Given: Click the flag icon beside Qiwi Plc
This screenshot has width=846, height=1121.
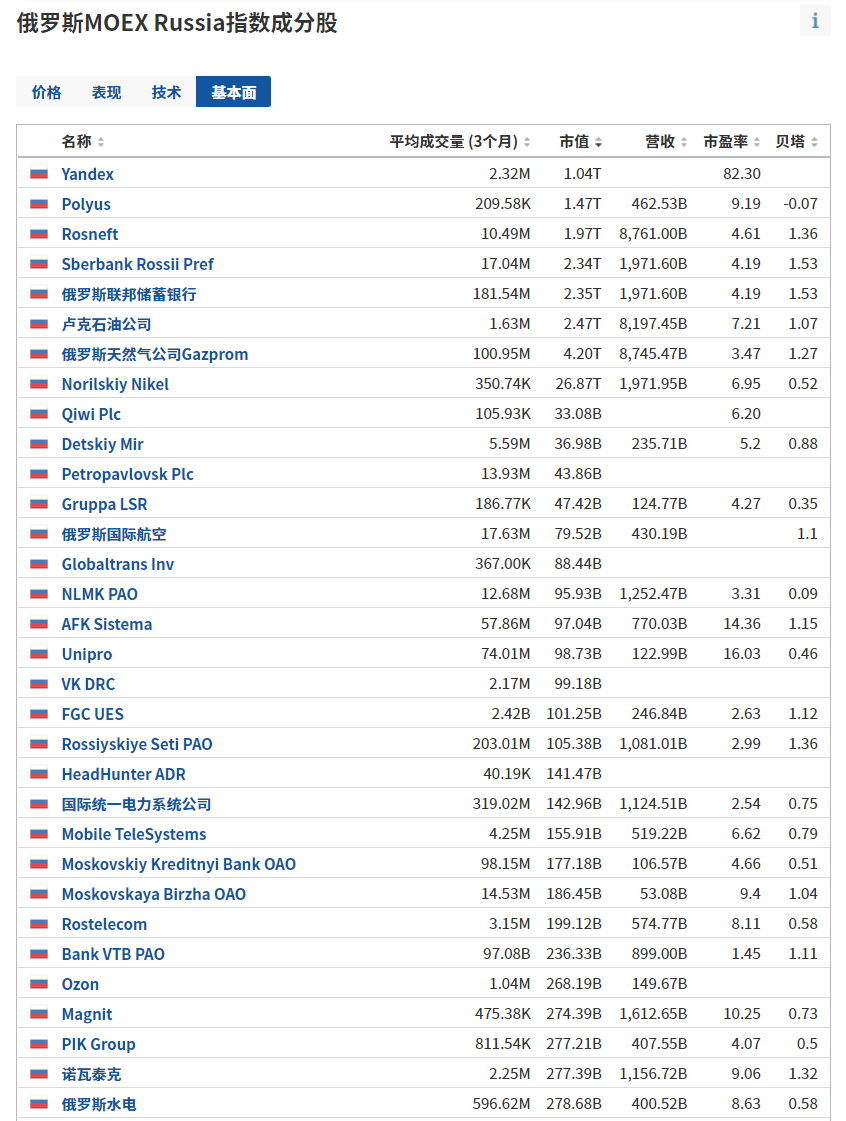Looking at the screenshot, I should [x=39, y=414].
